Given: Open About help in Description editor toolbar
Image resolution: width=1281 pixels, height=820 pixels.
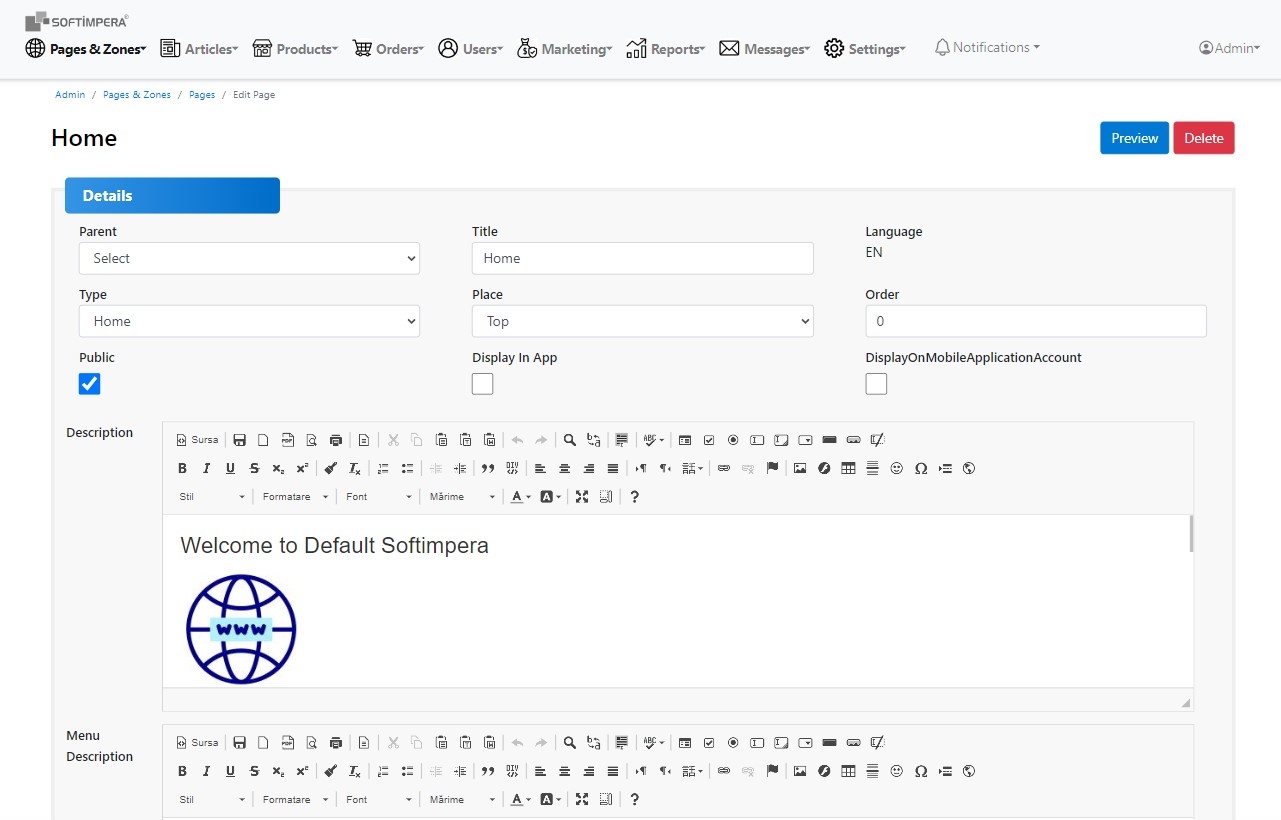Looking at the screenshot, I should point(634,497).
